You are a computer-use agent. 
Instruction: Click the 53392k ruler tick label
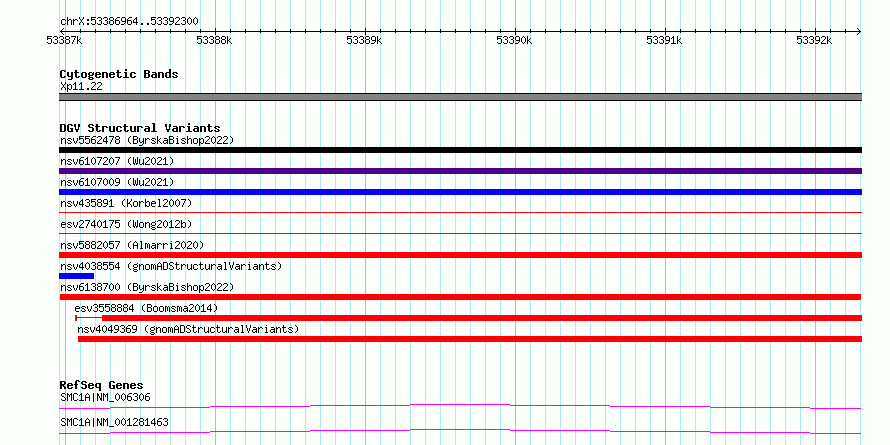tap(814, 41)
